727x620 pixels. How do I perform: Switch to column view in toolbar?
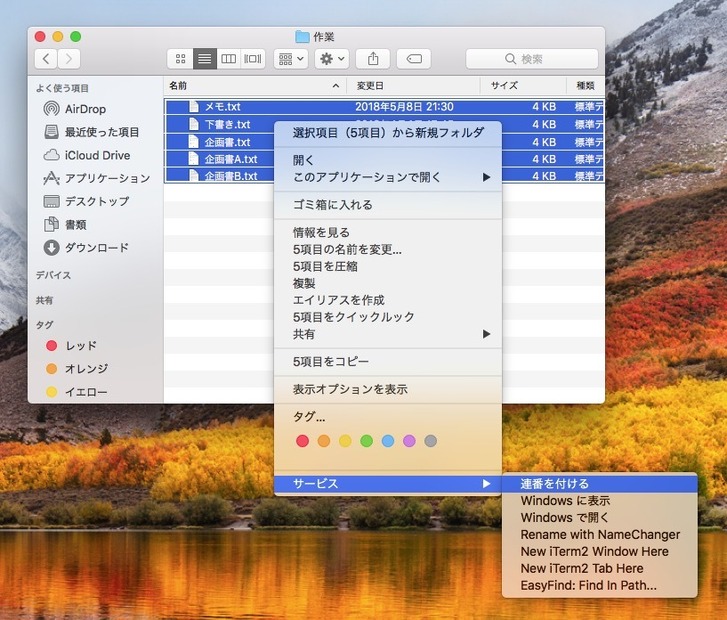point(229,59)
